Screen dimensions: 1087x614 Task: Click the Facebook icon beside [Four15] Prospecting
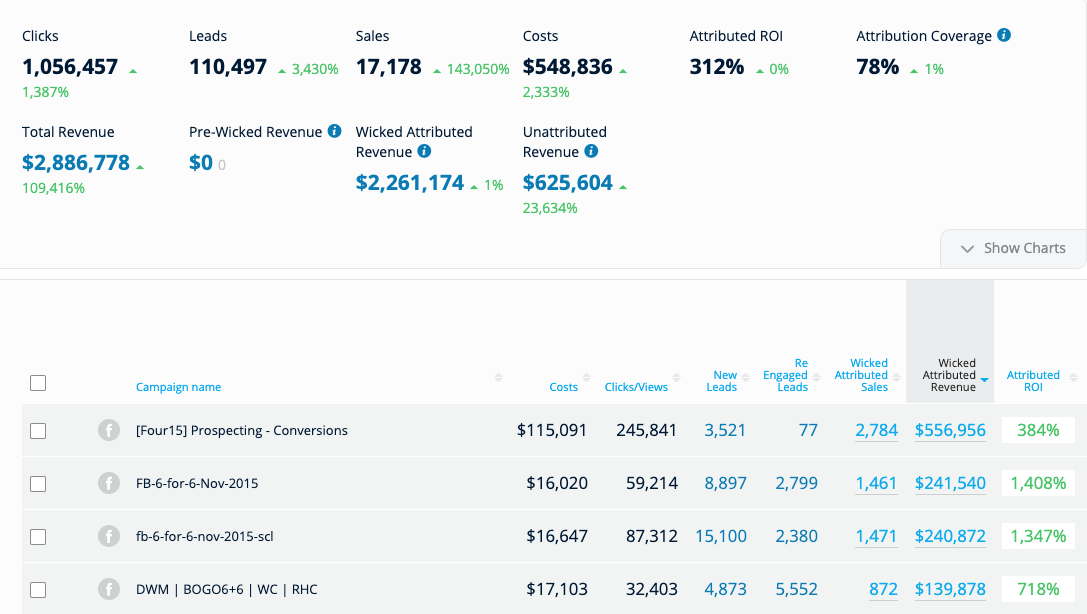109,430
